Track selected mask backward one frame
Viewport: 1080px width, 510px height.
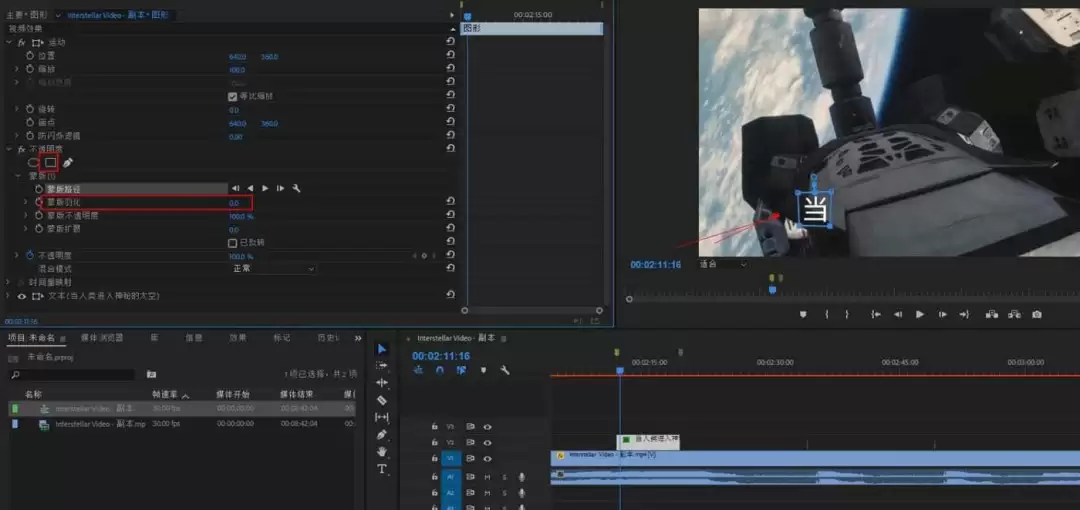(x=236, y=188)
